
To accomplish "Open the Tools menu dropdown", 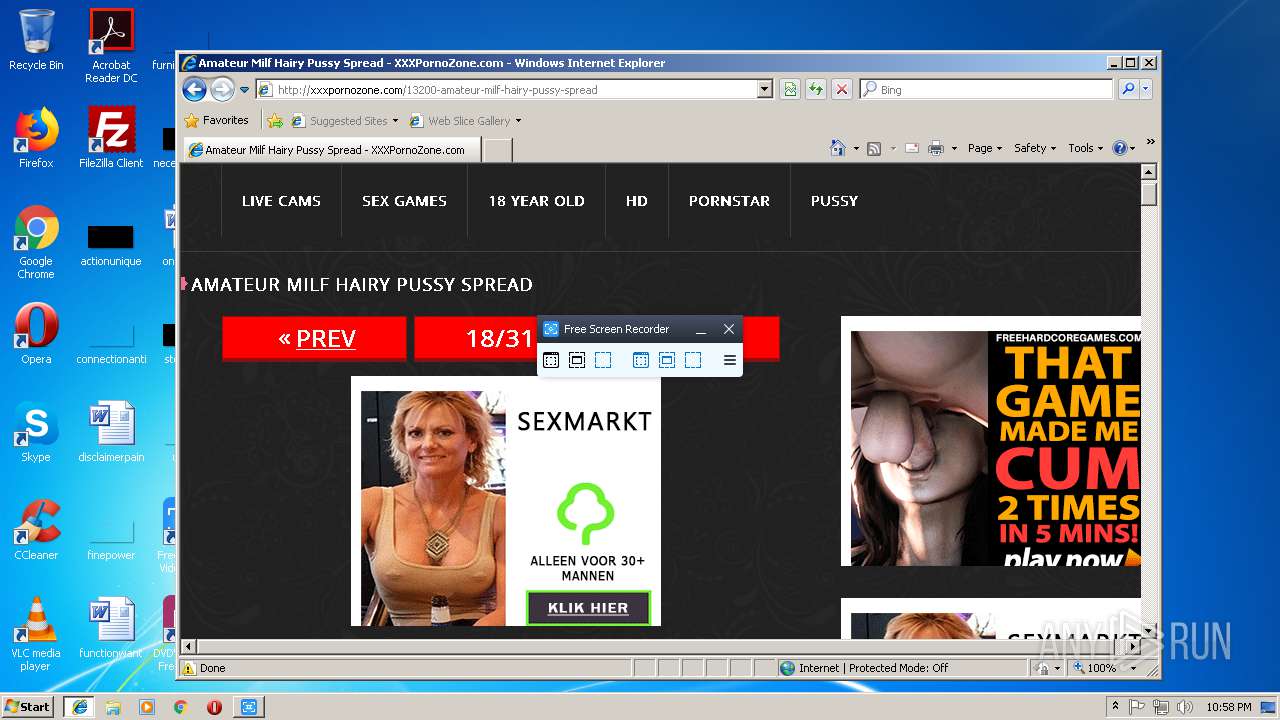I will click(1085, 148).
